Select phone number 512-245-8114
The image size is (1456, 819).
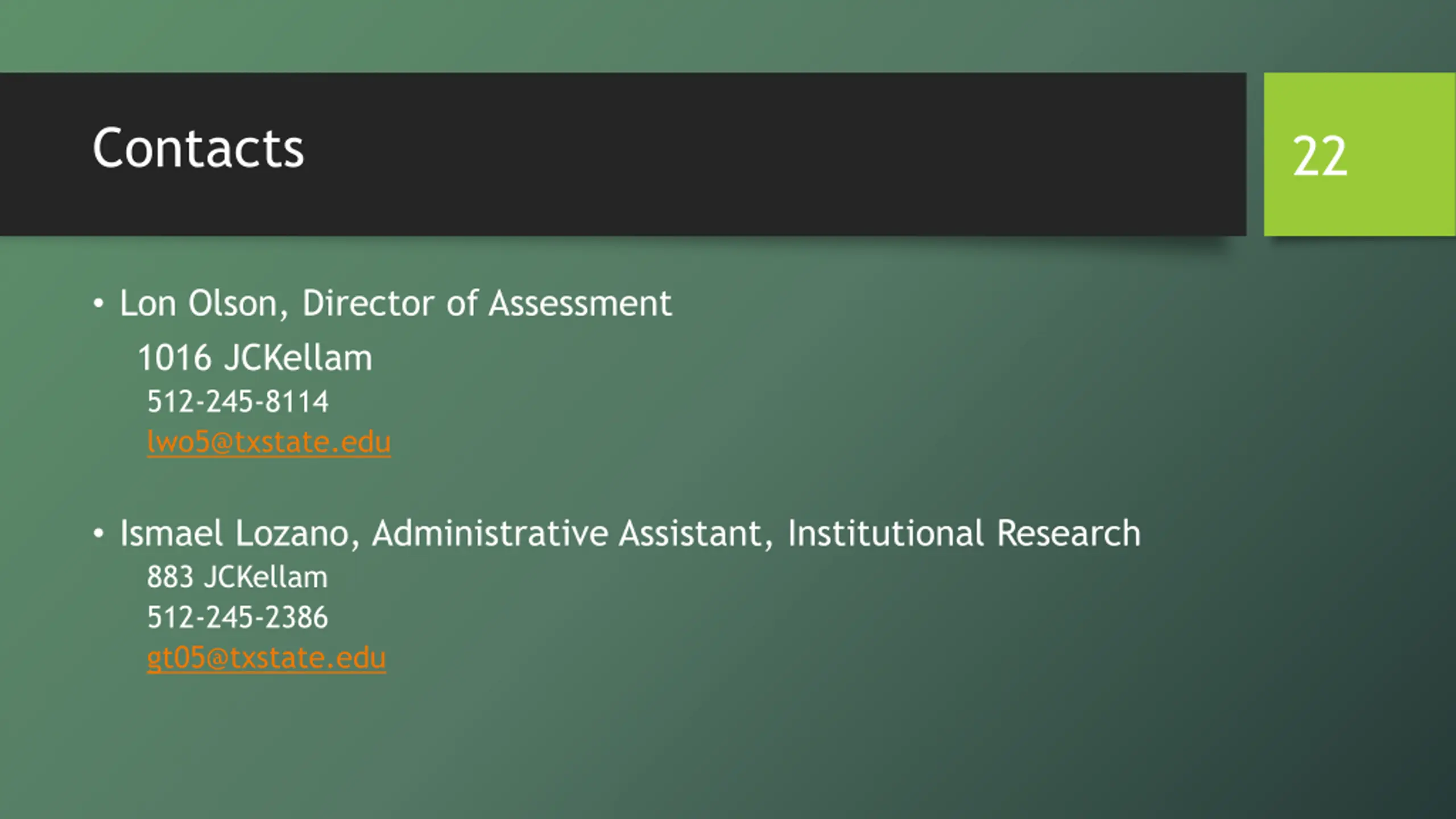238,402
